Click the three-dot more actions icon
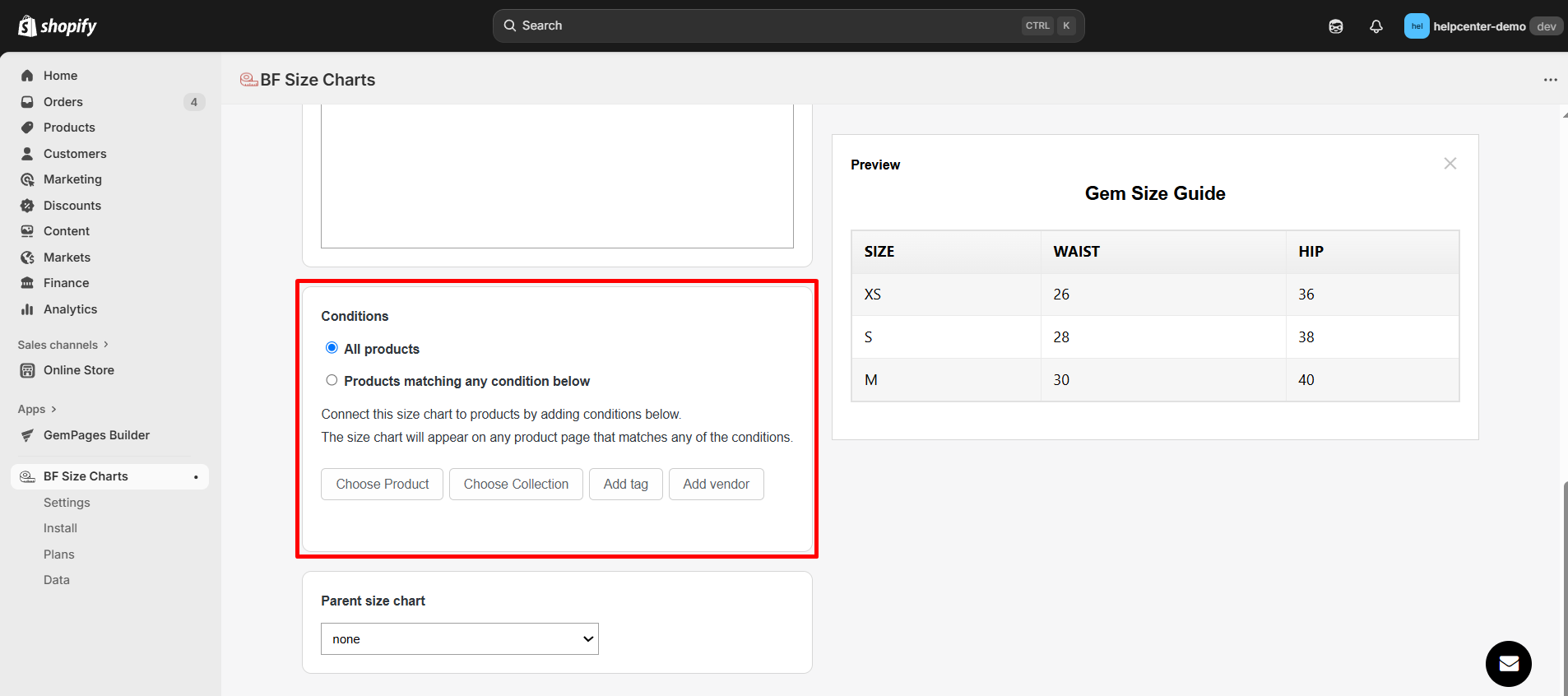Image resolution: width=1568 pixels, height=696 pixels. pos(1550,80)
